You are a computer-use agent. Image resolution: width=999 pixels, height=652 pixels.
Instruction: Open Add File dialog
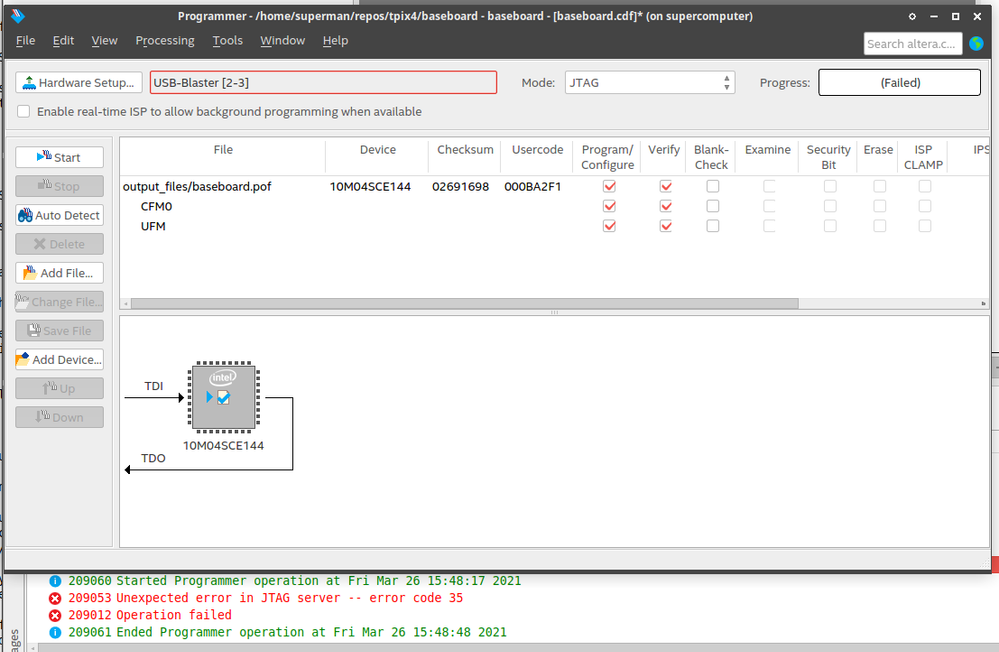click(59, 273)
